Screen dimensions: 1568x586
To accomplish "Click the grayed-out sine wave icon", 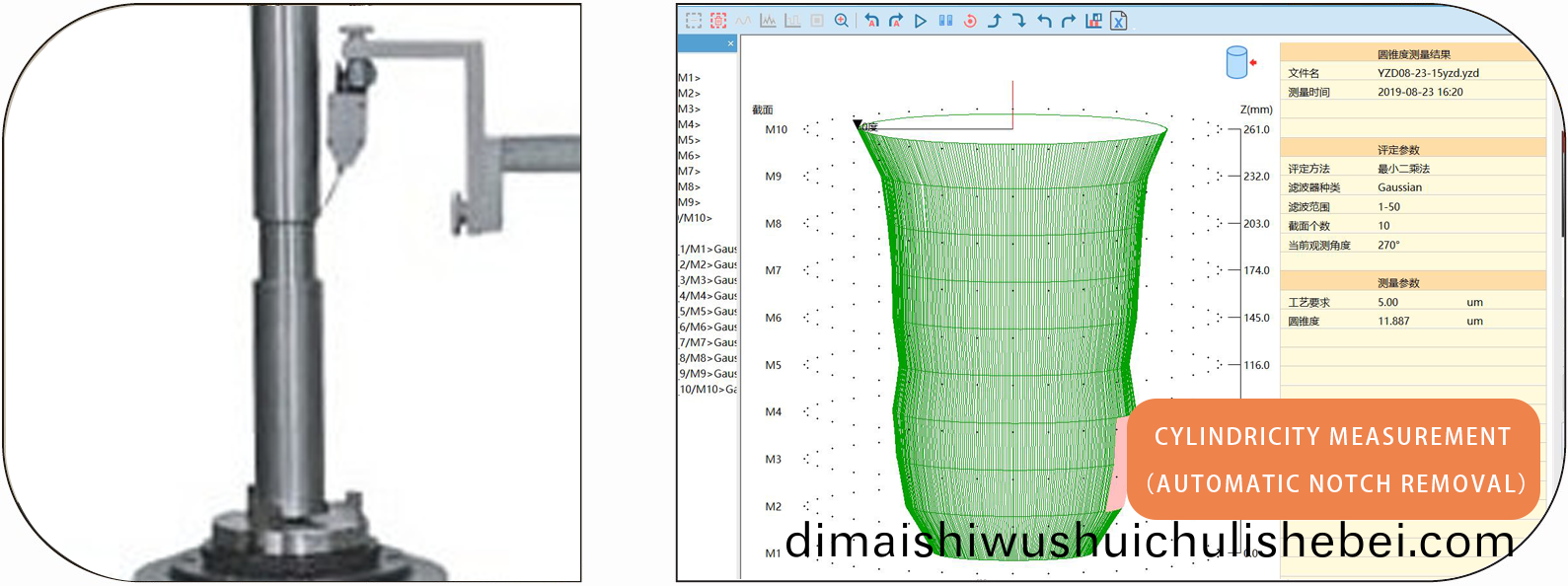I will tap(743, 20).
